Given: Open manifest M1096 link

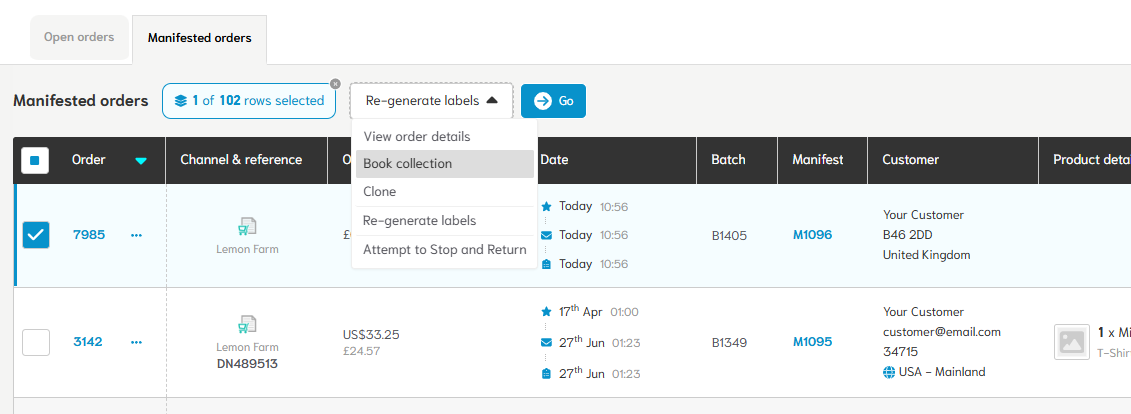Looking at the screenshot, I should 812,235.
